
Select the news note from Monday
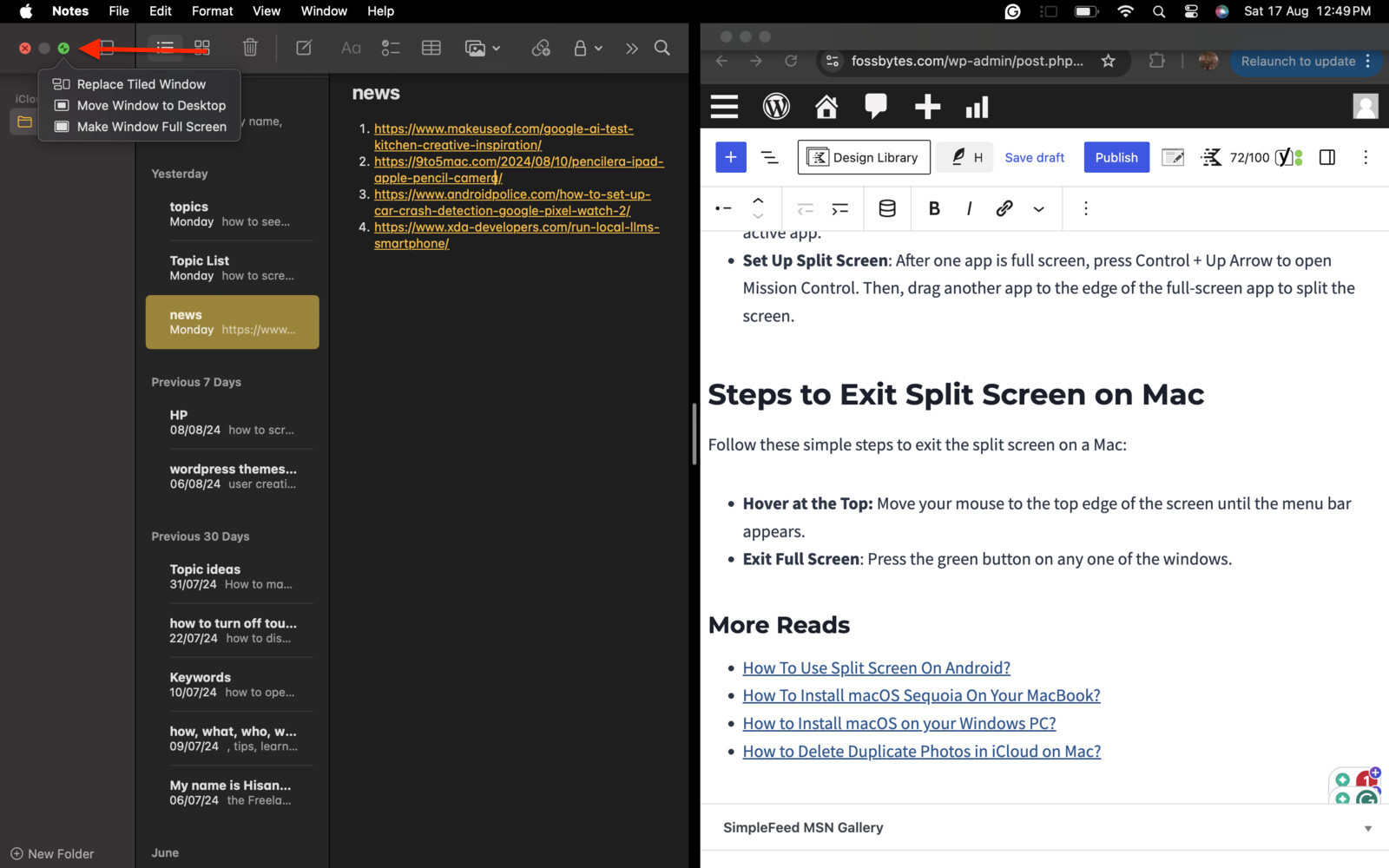pos(232,322)
